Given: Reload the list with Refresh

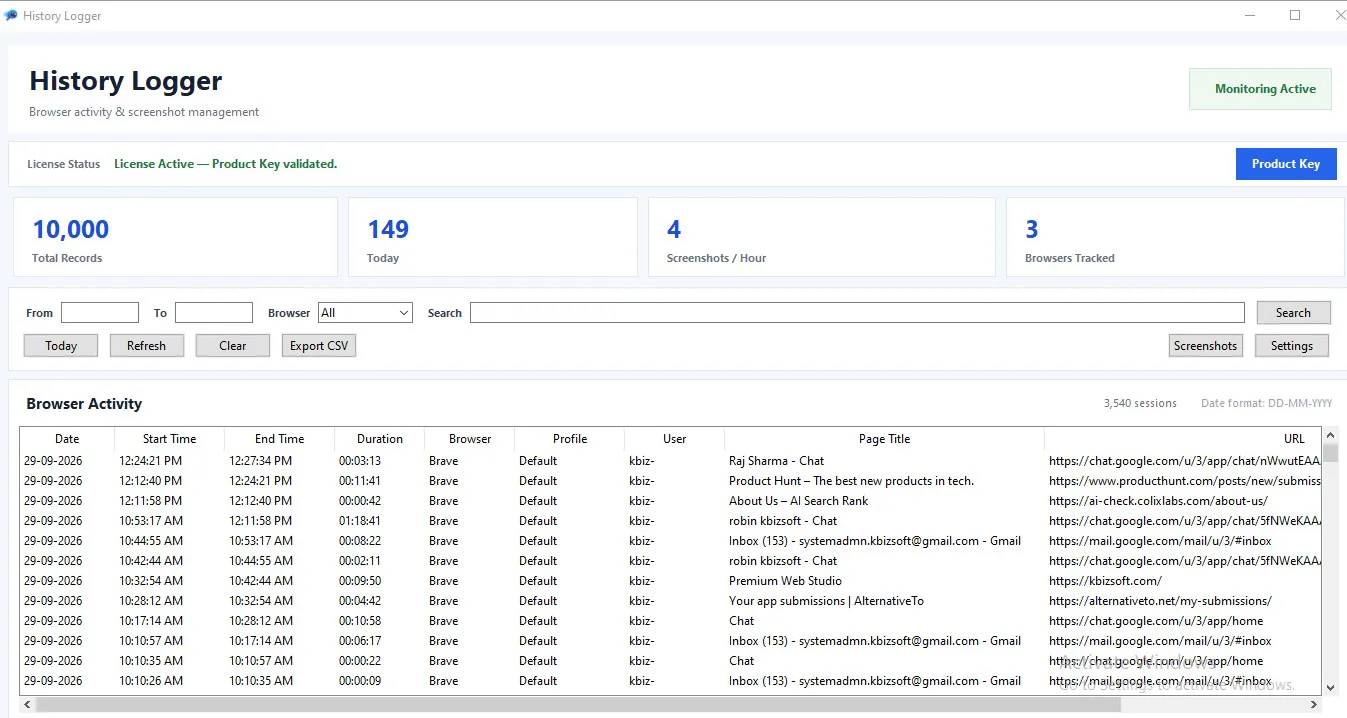Looking at the screenshot, I should click(x=146, y=346).
